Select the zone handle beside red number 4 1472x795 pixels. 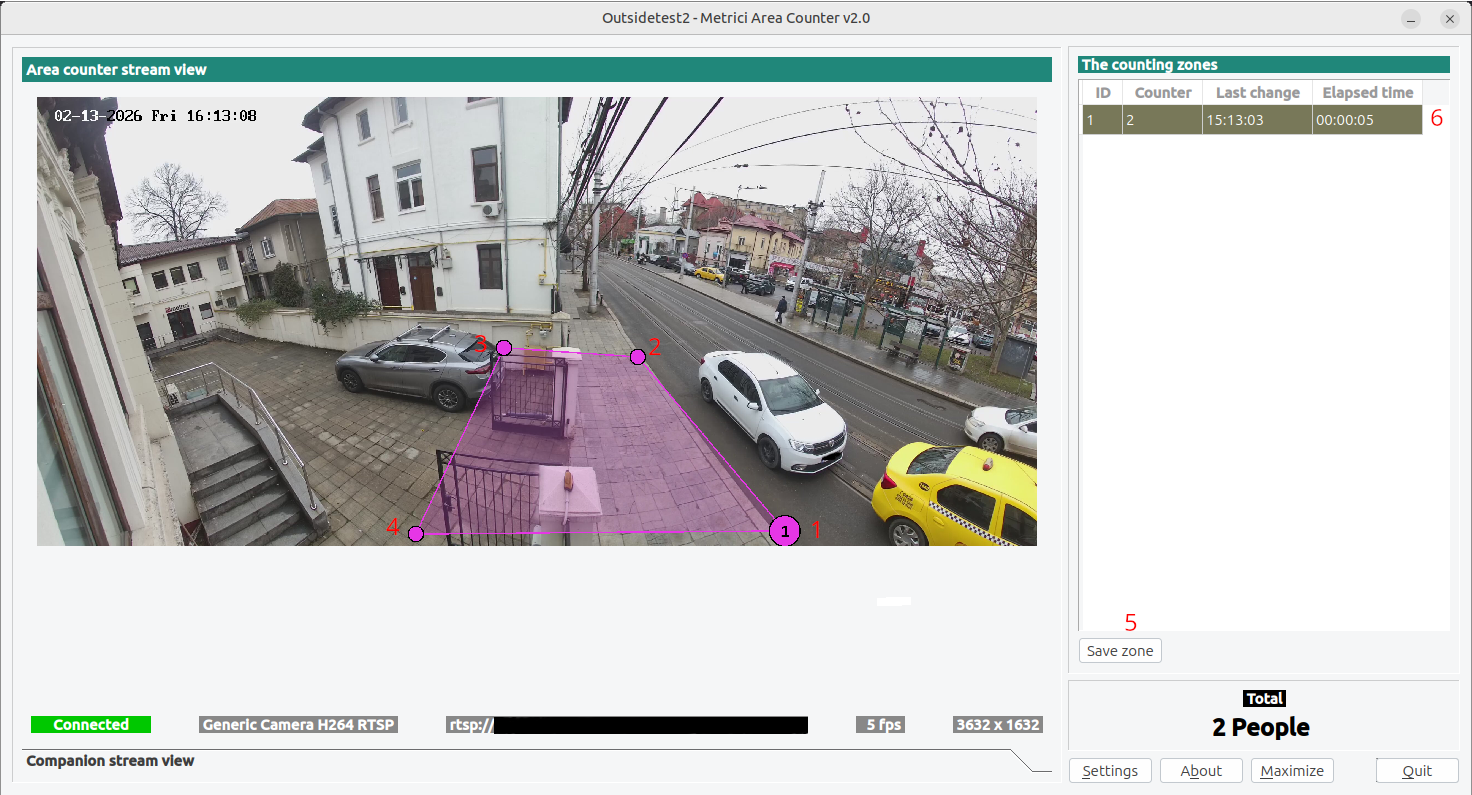tap(416, 534)
